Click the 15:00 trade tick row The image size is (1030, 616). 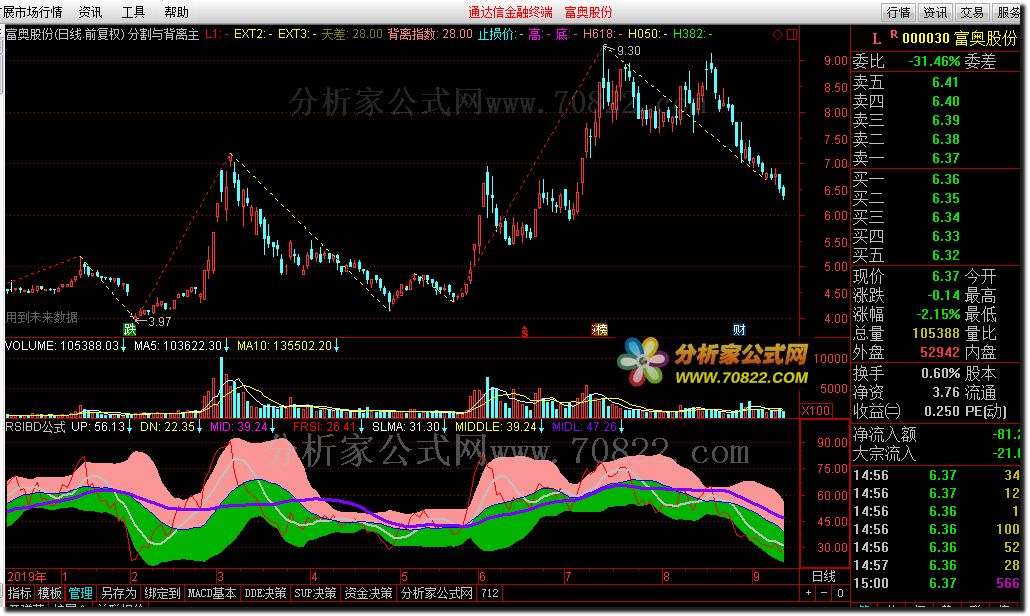tap(937, 583)
